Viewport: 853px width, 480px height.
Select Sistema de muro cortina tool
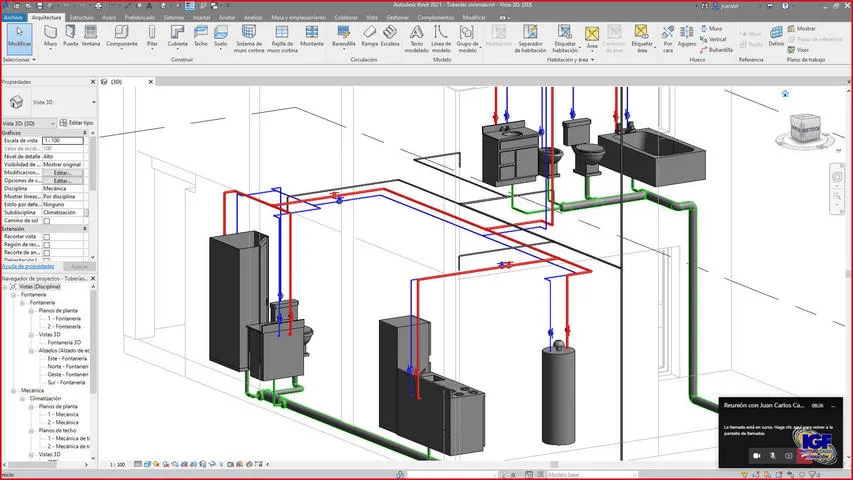(248, 39)
